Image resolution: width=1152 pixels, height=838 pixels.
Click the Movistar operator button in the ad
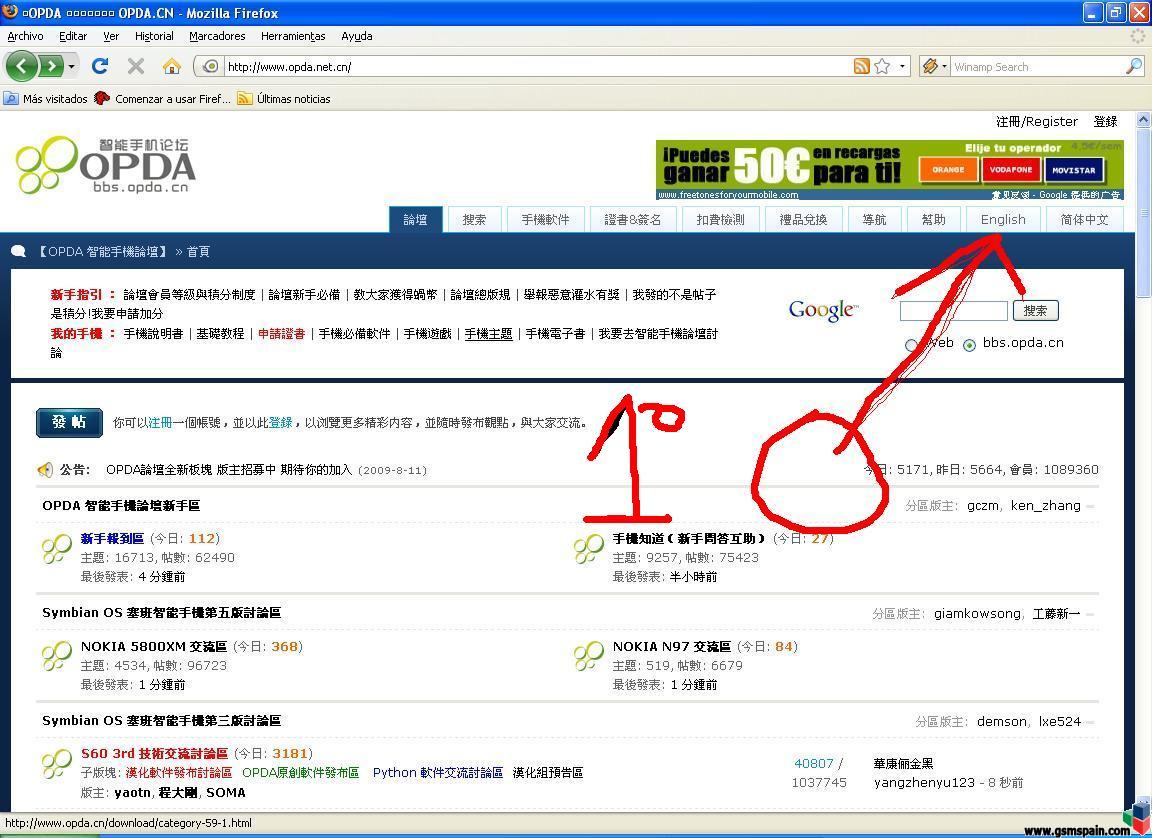click(x=1073, y=170)
